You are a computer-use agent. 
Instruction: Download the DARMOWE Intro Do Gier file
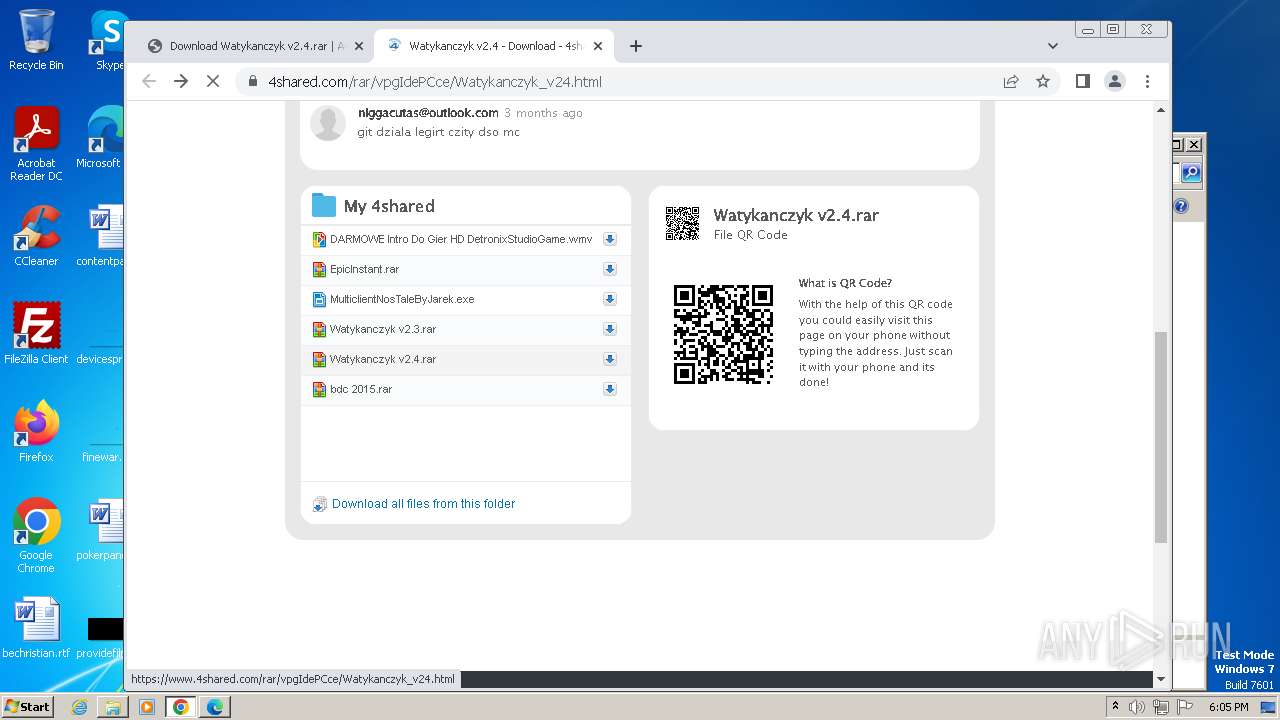(610, 239)
